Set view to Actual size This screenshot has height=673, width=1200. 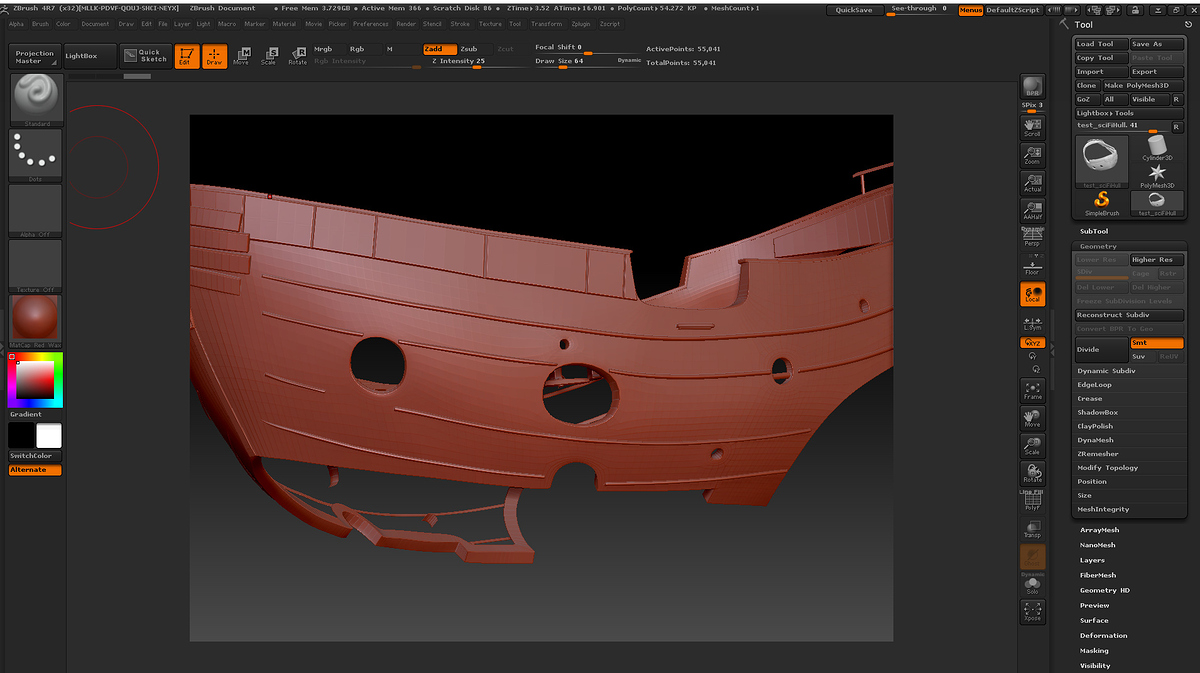tap(1032, 183)
